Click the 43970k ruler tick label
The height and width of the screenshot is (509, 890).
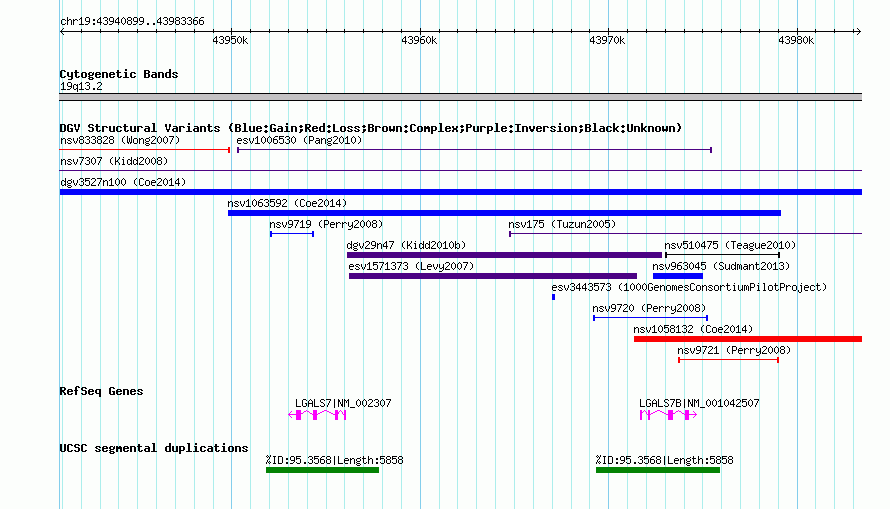(x=607, y=40)
